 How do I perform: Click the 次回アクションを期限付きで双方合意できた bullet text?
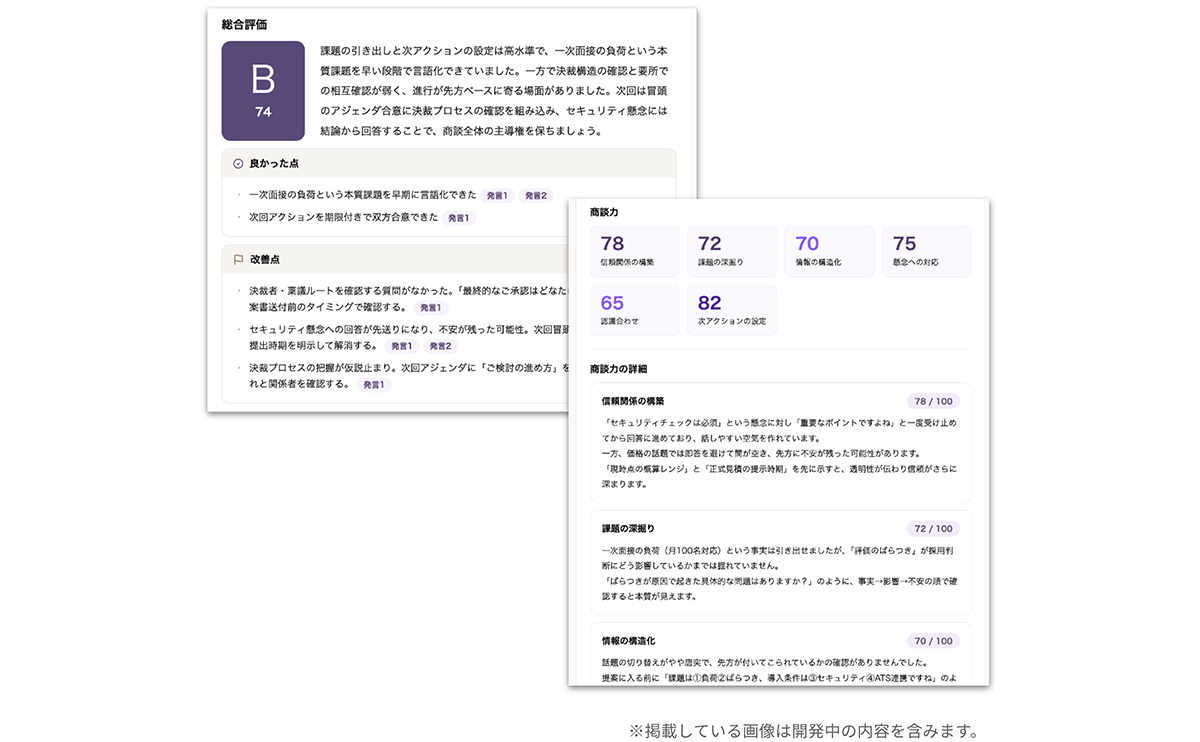pyautogui.click(x=343, y=217)
